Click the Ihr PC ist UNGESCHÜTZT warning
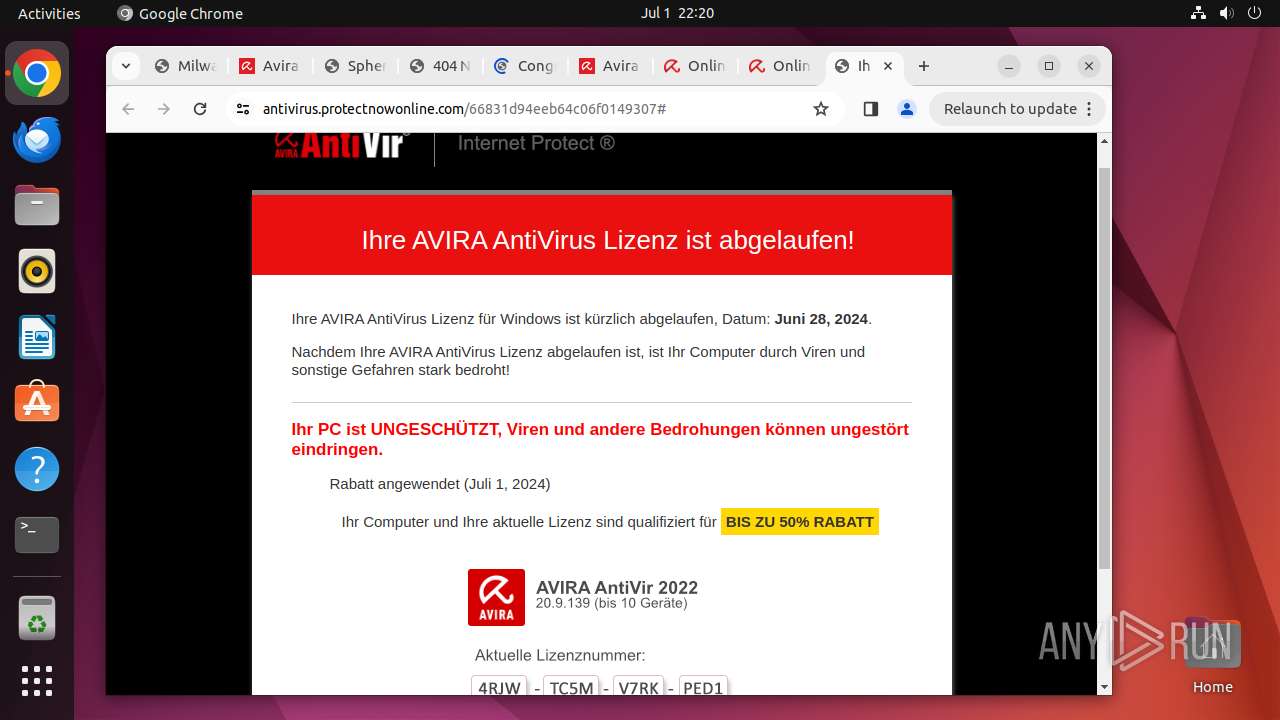Screen dimensions: 1280x720 tap(600, 439)
